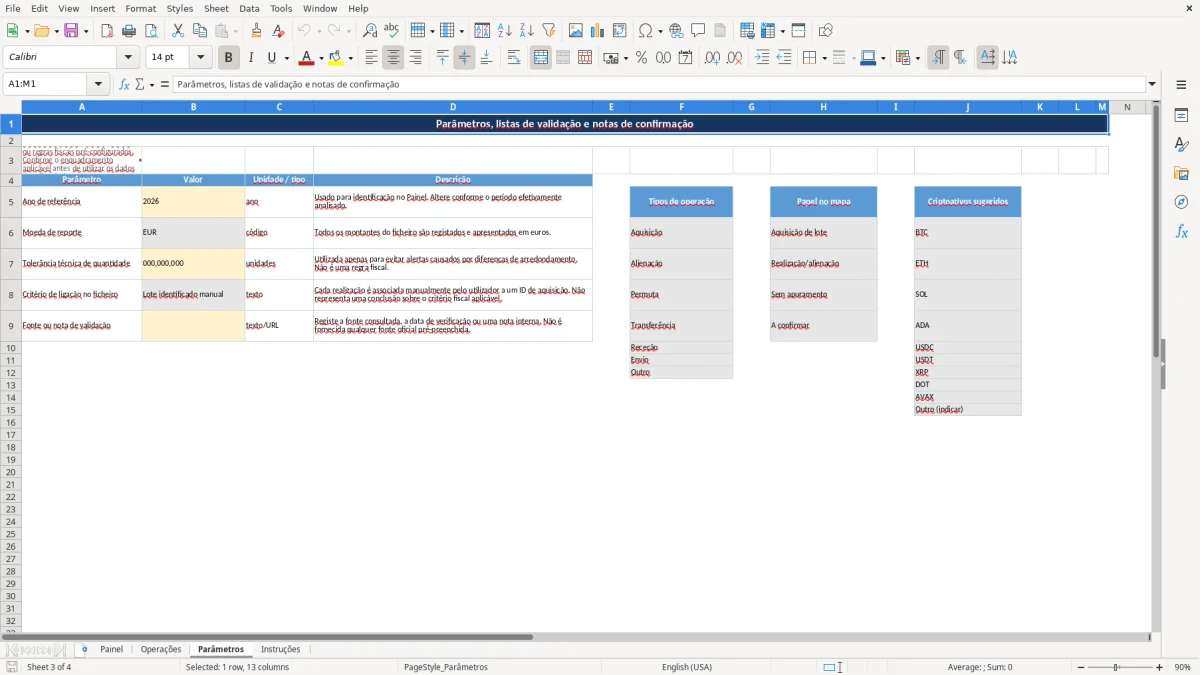Click the formula input line
Viewport: 1200px width, 675px height.
(659, 84)
